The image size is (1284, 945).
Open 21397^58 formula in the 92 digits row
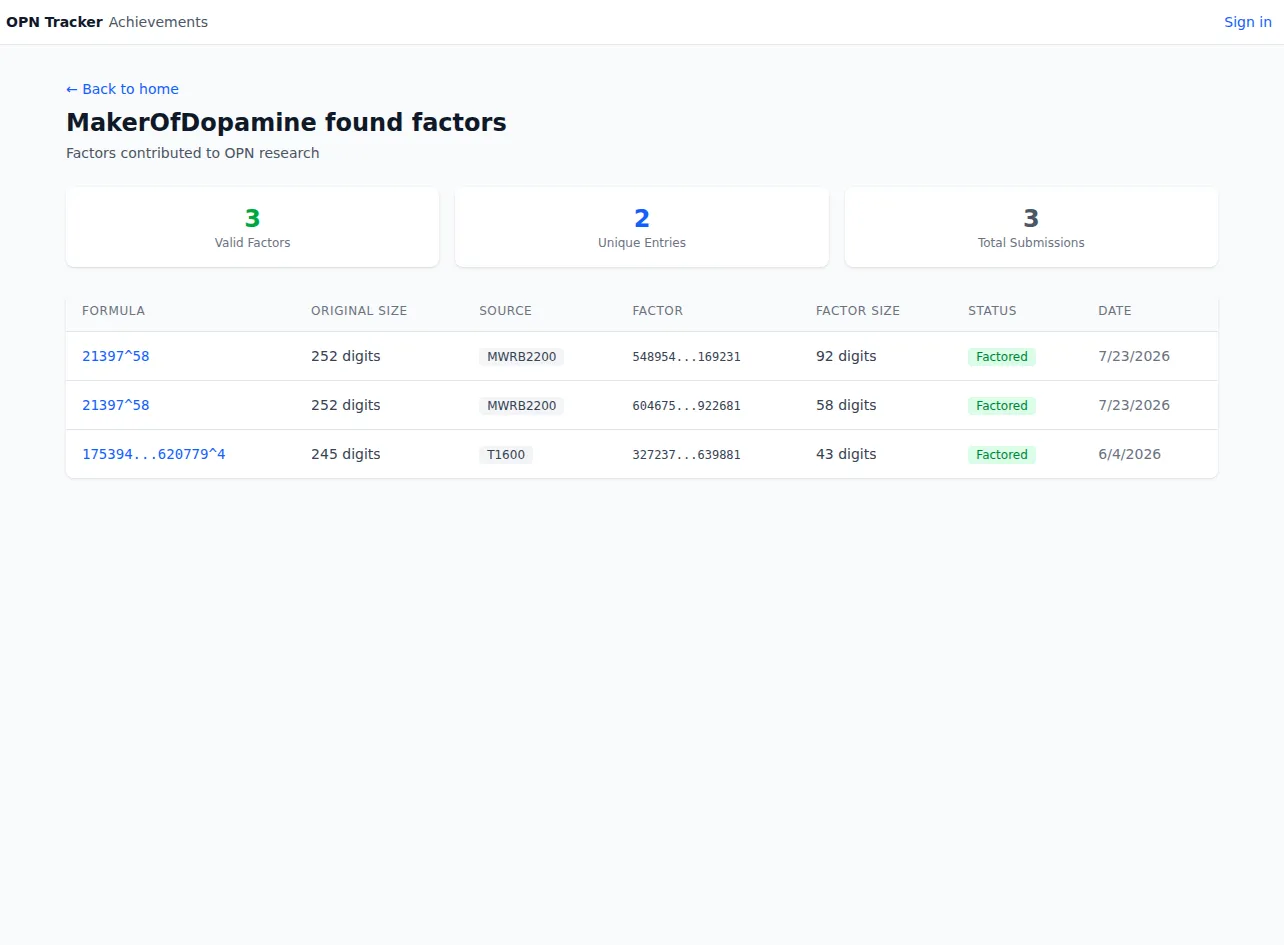coord(115,356)
